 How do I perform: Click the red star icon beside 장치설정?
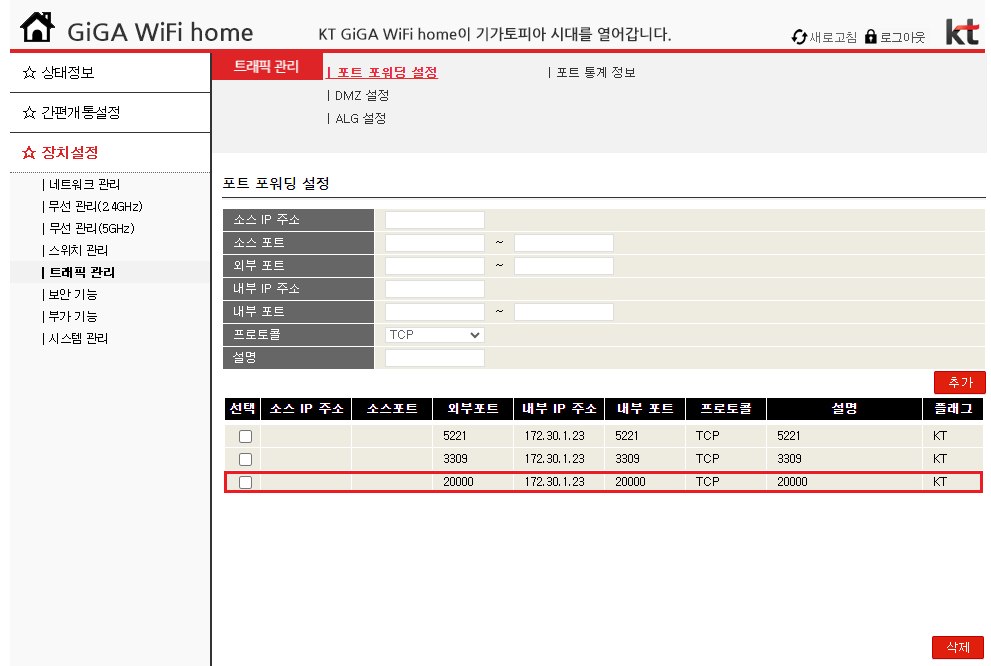tap(29, 153)
